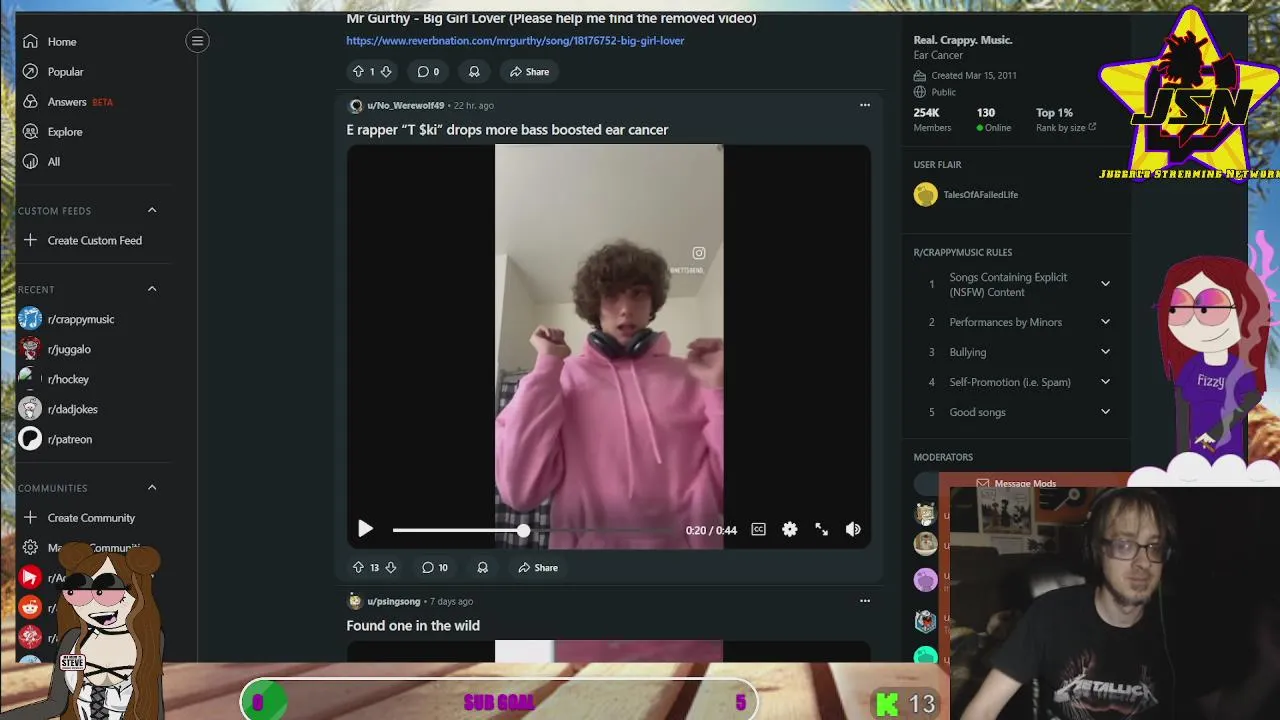The height and width of the screenshot is (720, 1280).
Task: Toggle closed captions on the video
Action: [758, 529]
